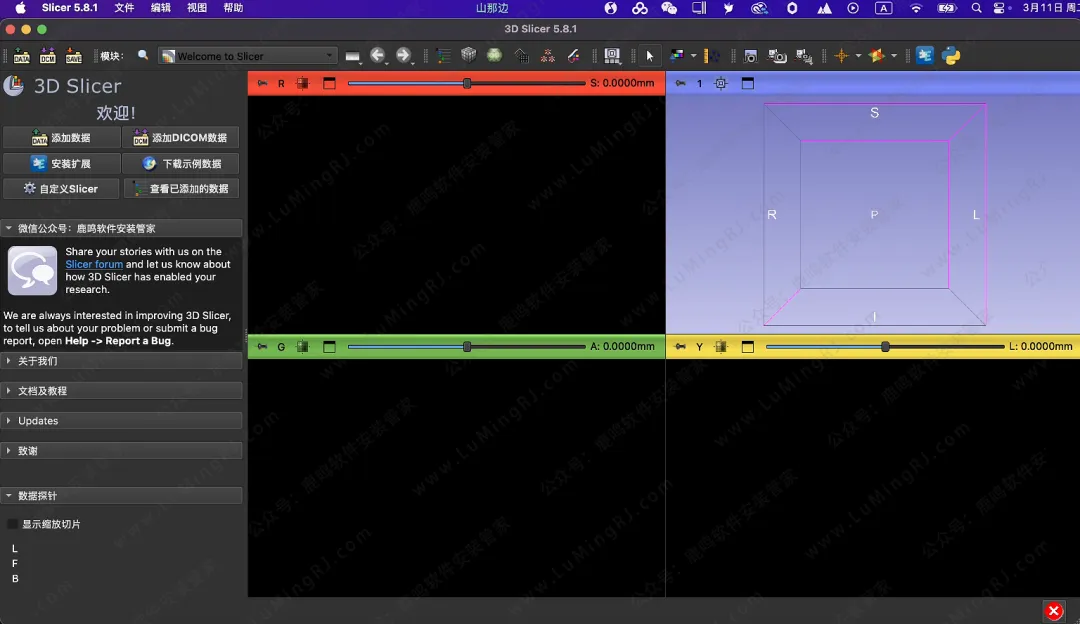Enable the 显示缩放切片 checkbox
Image resolution: width=1080 pixels, height=624 pixels.
13,524
